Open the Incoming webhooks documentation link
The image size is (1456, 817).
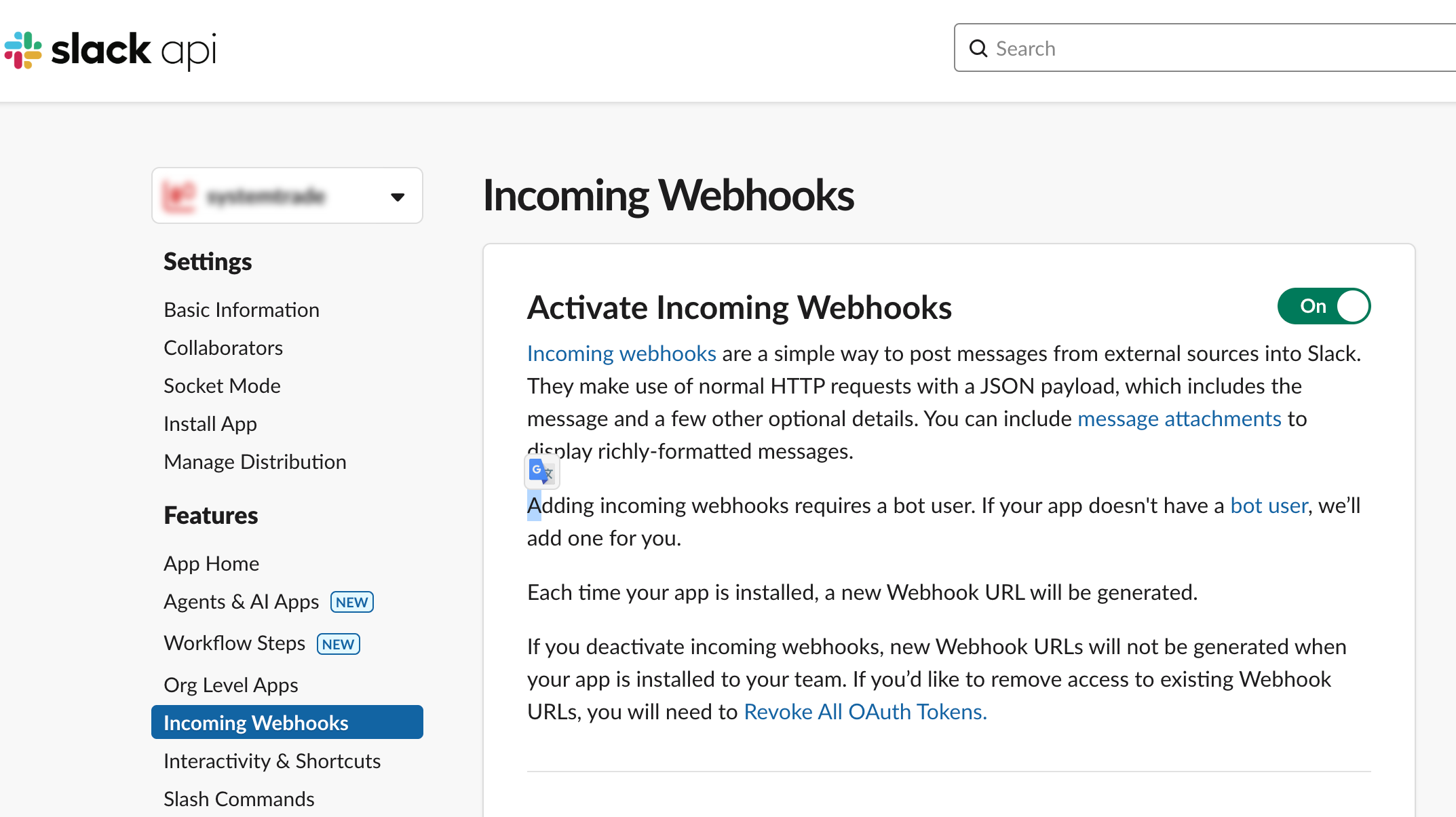click(x=621, y=354)
